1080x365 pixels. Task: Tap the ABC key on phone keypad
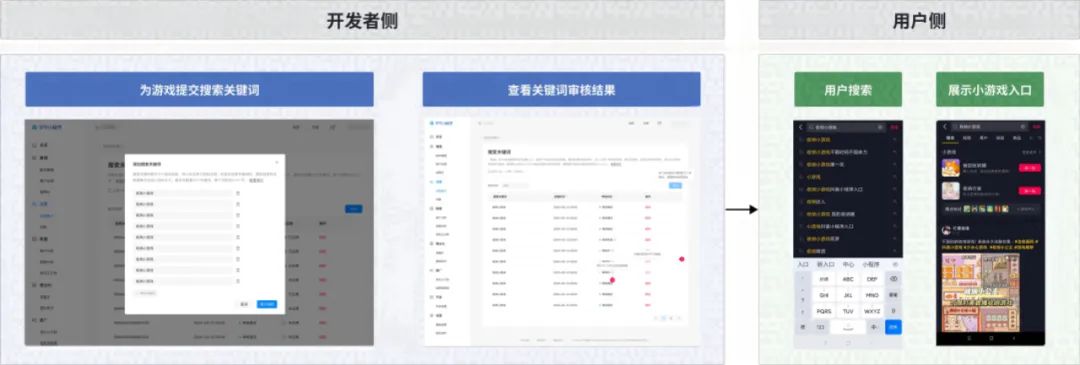(x=848, y=279)
